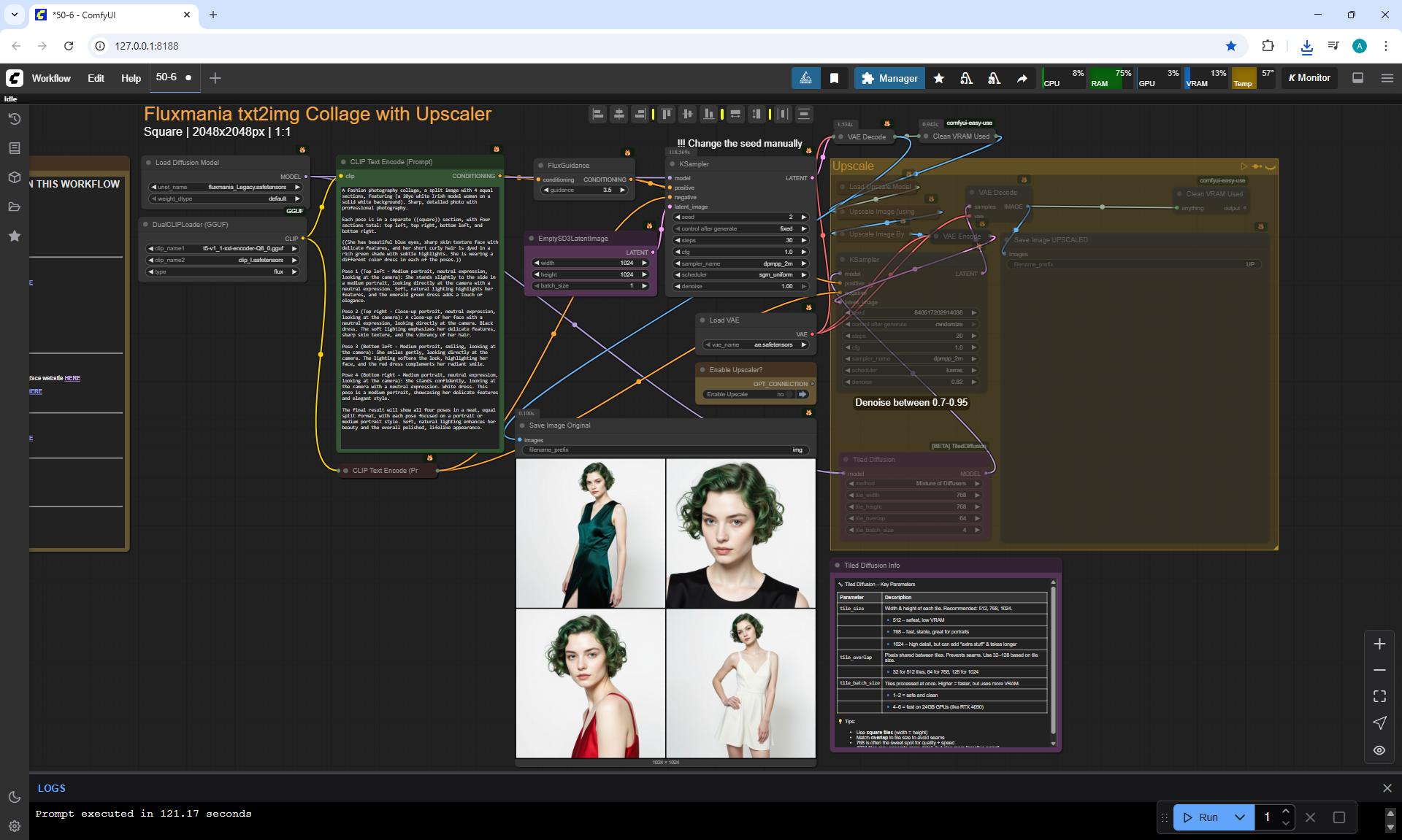Toggle bottom panel icon

(1357, 78)
